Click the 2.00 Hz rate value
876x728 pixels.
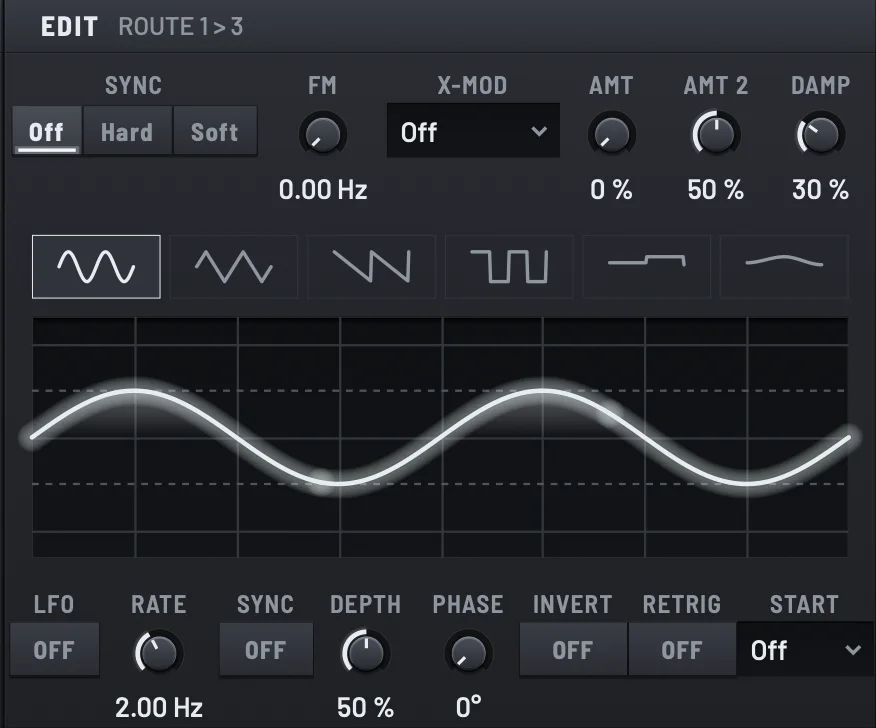(159, 707)
